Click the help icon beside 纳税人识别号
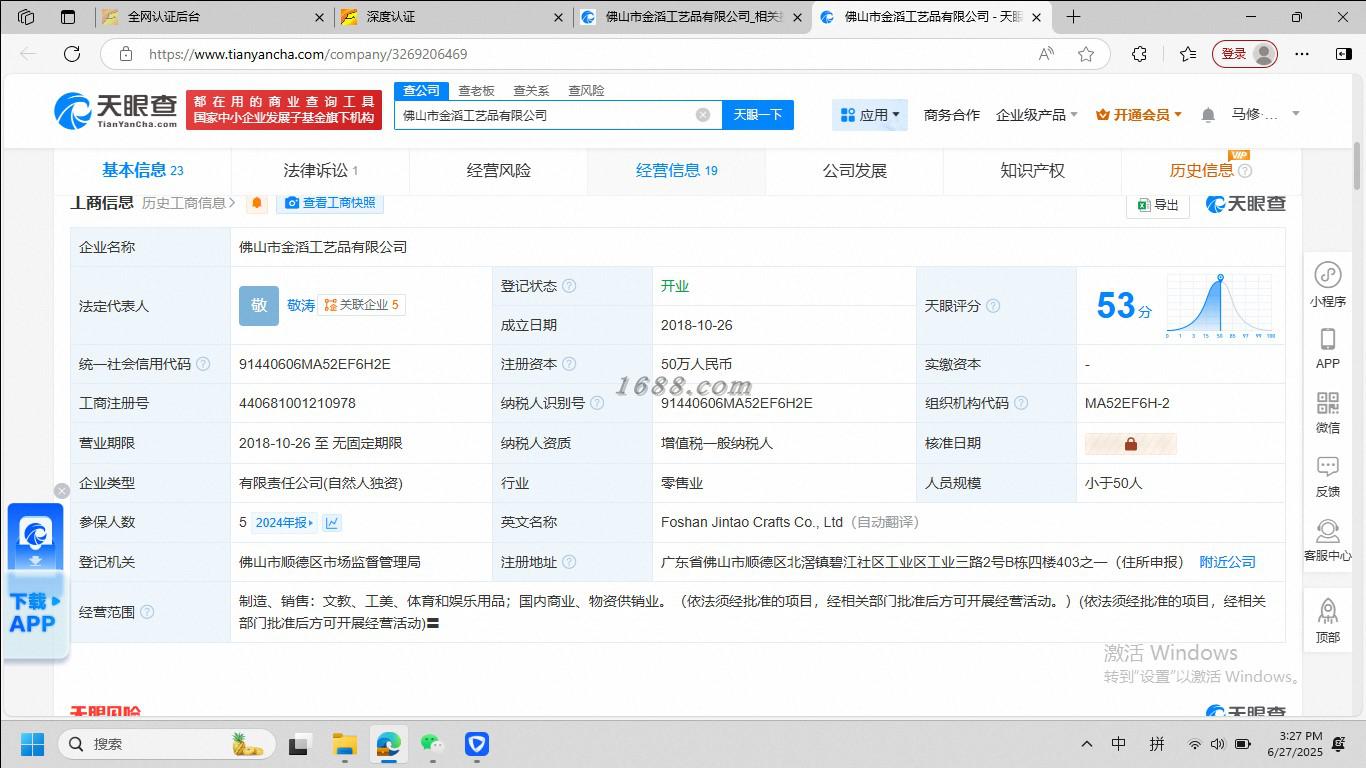 (x=597, y=403)
